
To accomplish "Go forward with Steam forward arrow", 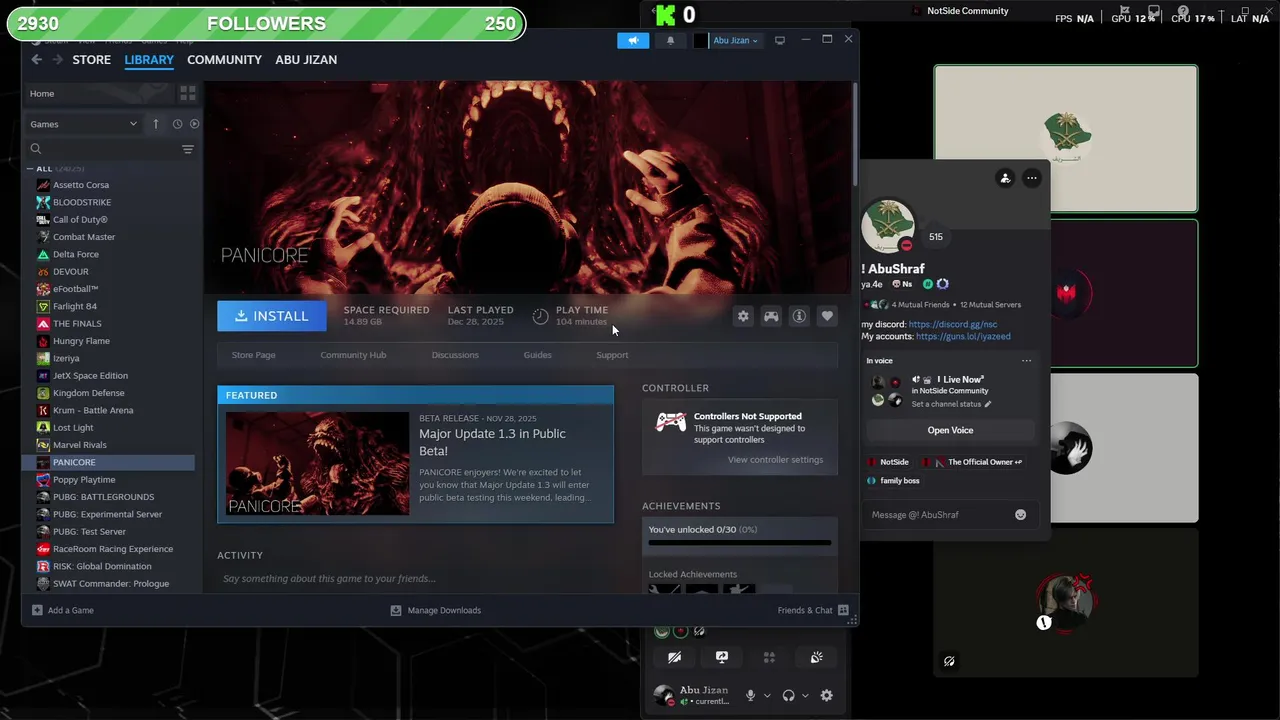I will click(57, 60).
